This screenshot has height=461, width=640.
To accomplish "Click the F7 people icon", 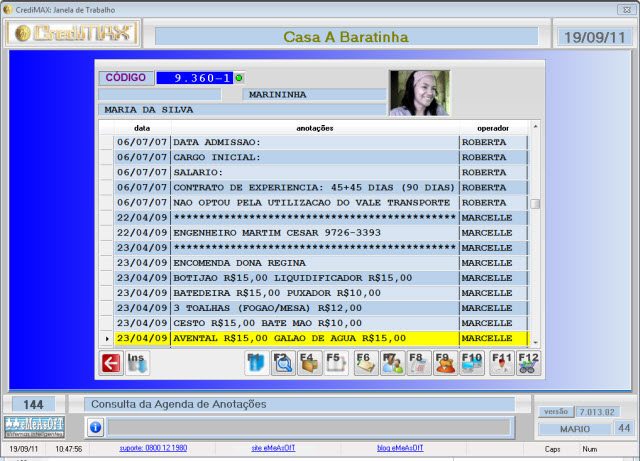I will point(392,363).
